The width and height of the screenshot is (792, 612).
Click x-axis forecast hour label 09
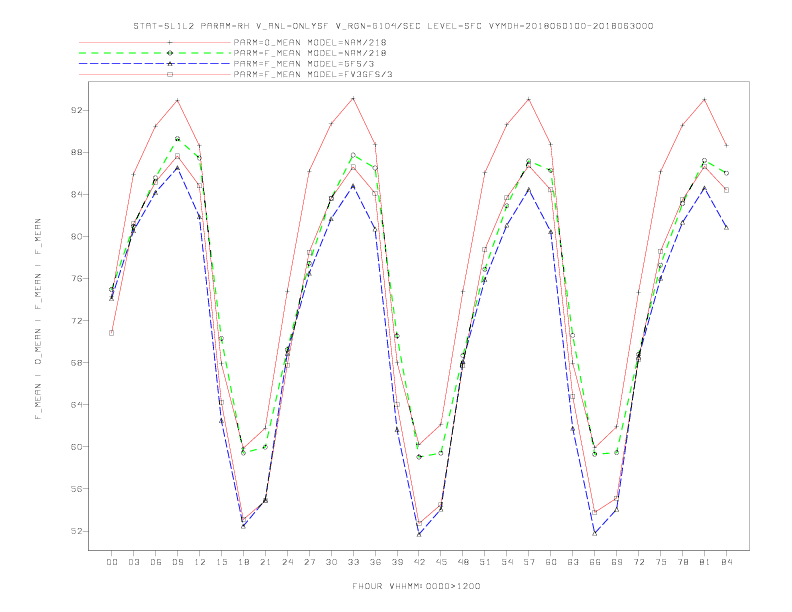pos(177,562)
